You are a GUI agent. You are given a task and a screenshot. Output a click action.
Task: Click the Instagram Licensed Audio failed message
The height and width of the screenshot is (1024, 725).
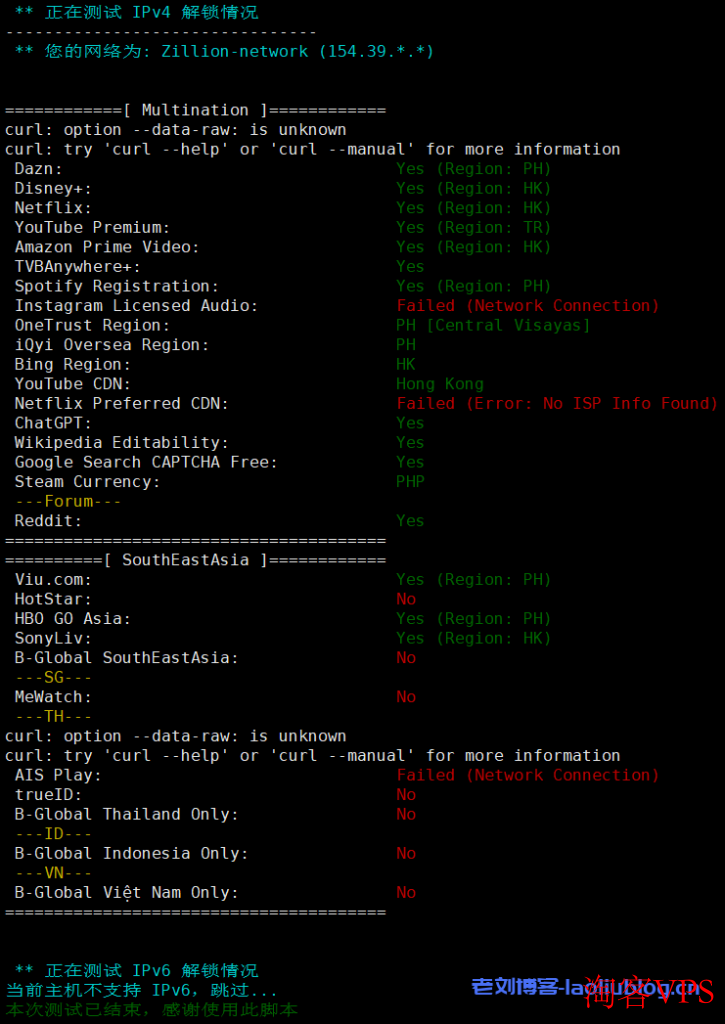point(528,306)
